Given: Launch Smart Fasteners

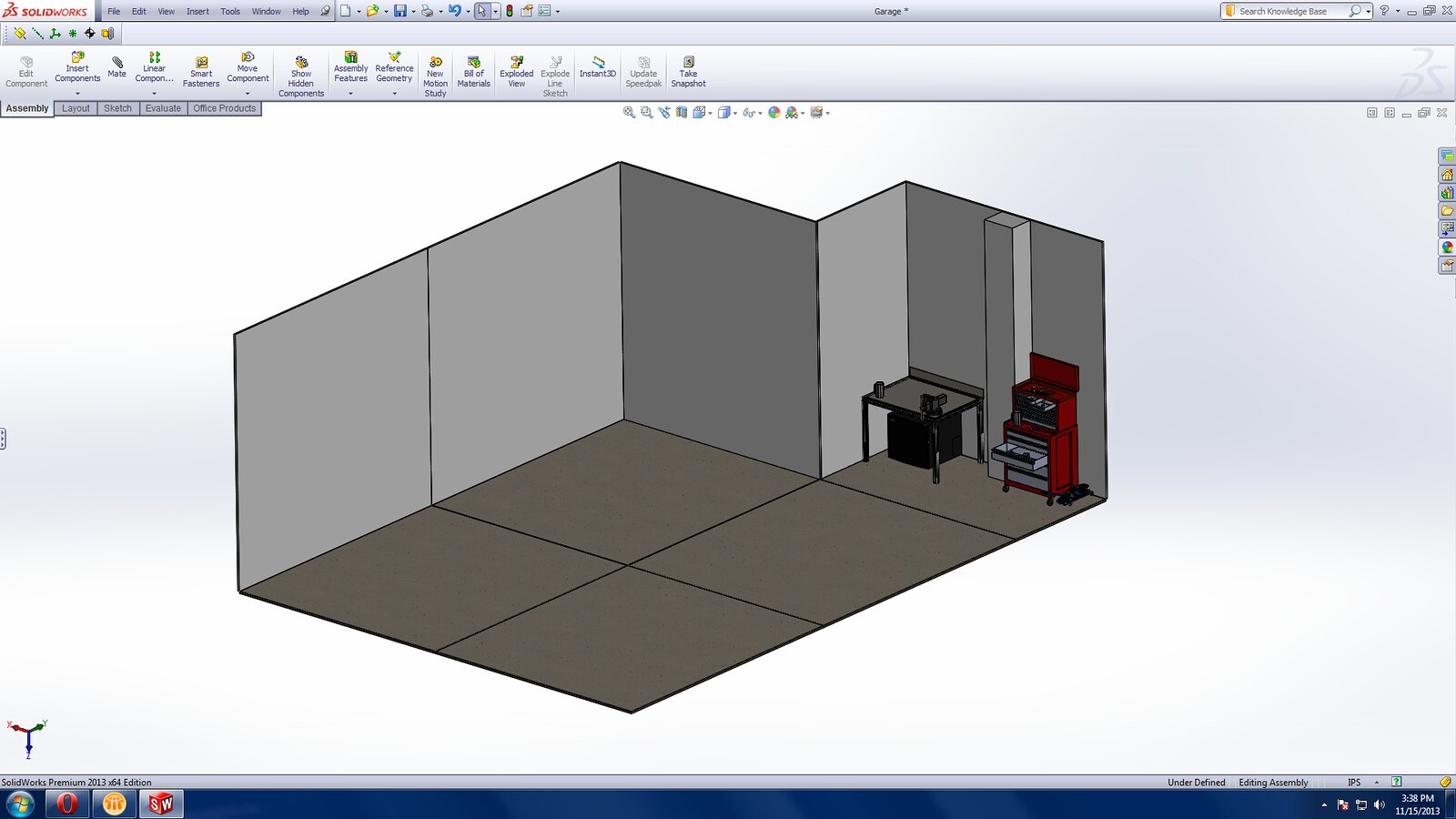Looking at the screenshot, I should 201,73.
